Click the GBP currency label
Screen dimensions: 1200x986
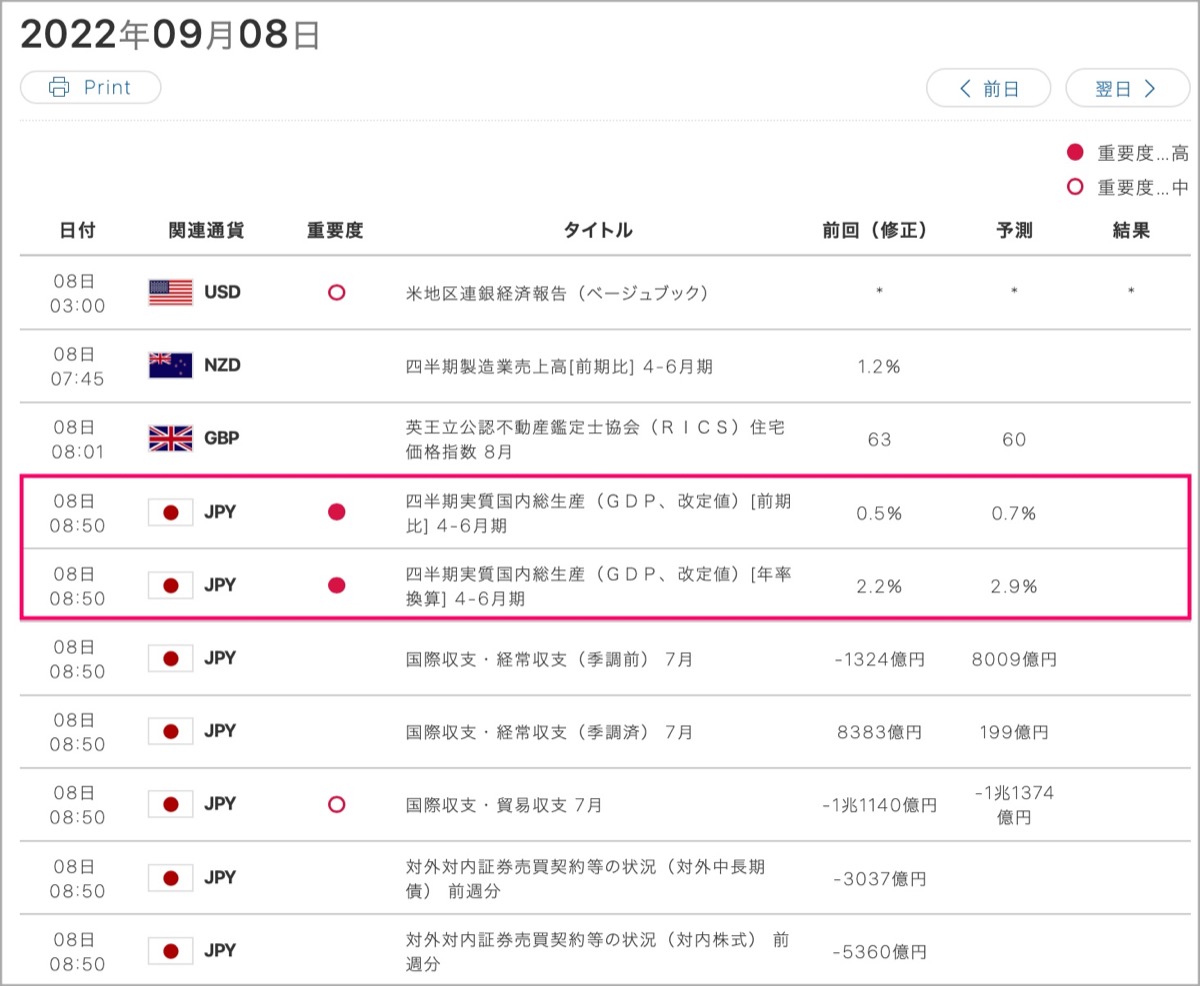point(222,439)
